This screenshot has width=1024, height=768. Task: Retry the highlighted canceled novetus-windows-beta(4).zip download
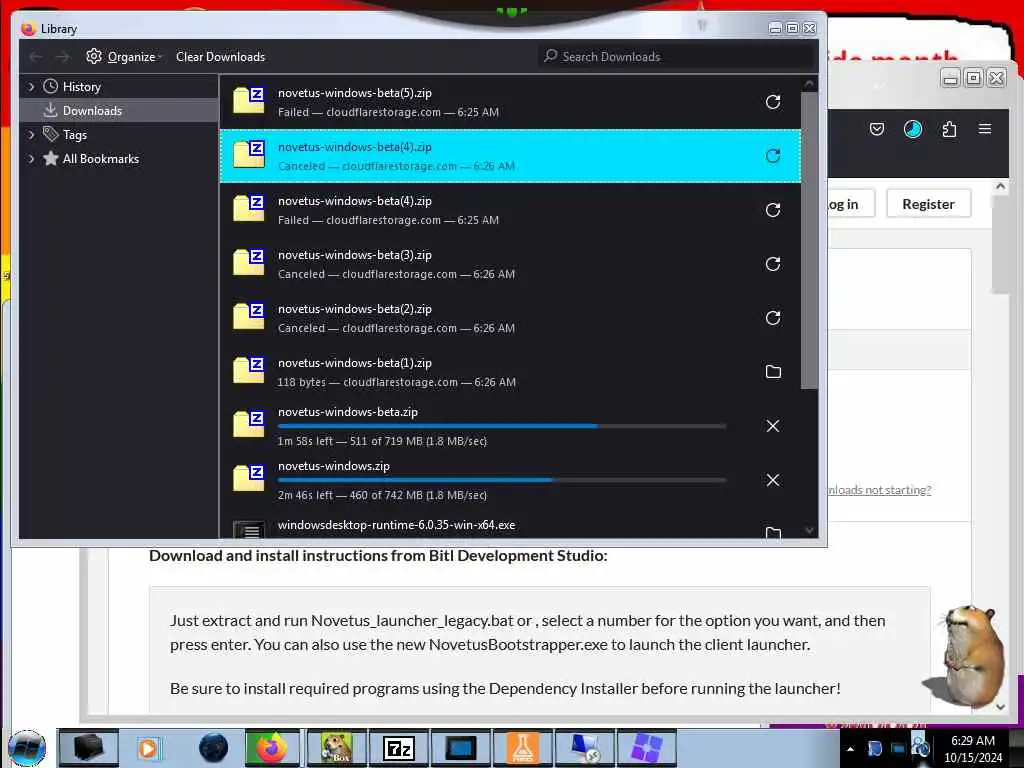pos(773,156)
